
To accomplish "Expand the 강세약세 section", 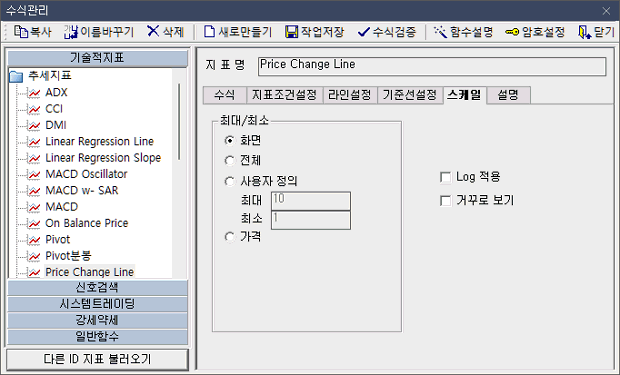I will click(97, 320).
